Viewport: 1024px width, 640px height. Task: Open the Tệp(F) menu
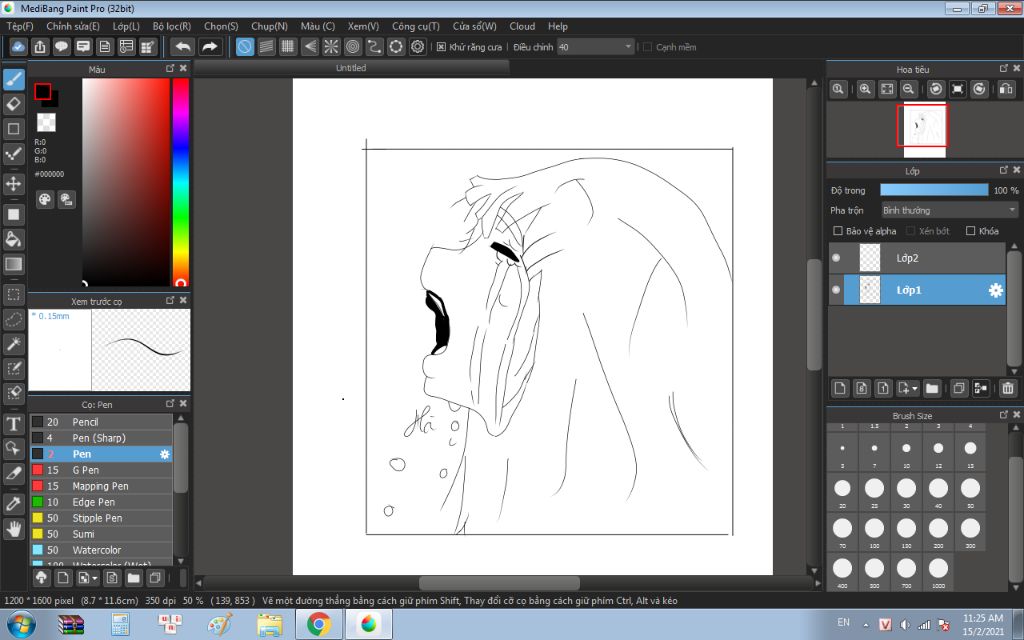[x=20, y=26]
